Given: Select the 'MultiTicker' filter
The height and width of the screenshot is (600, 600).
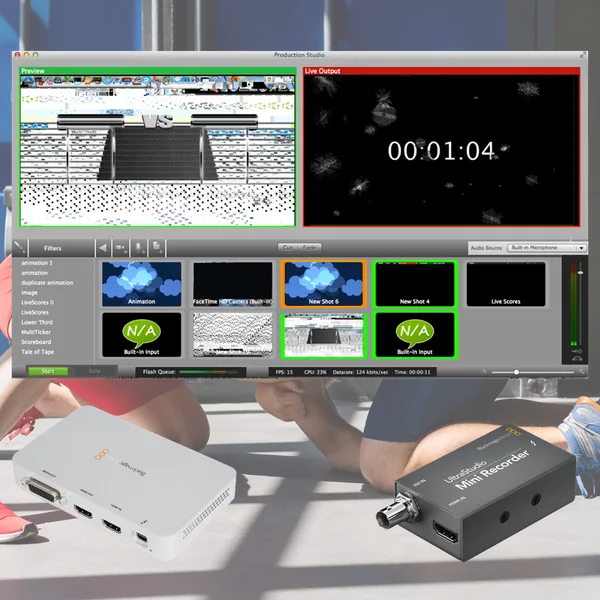Looking at the screenshot, I should pos(36,332).
